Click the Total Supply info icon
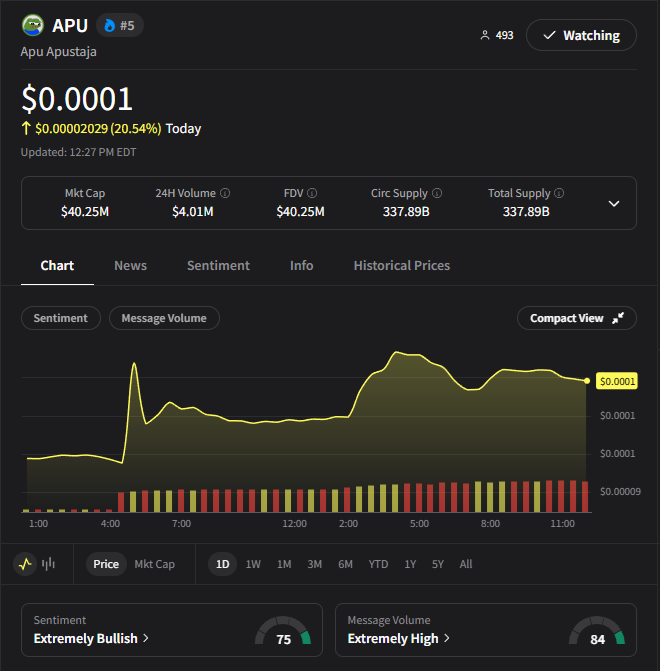Image resolution: width=660 pixels, height=671 pixels. [559, 193]
